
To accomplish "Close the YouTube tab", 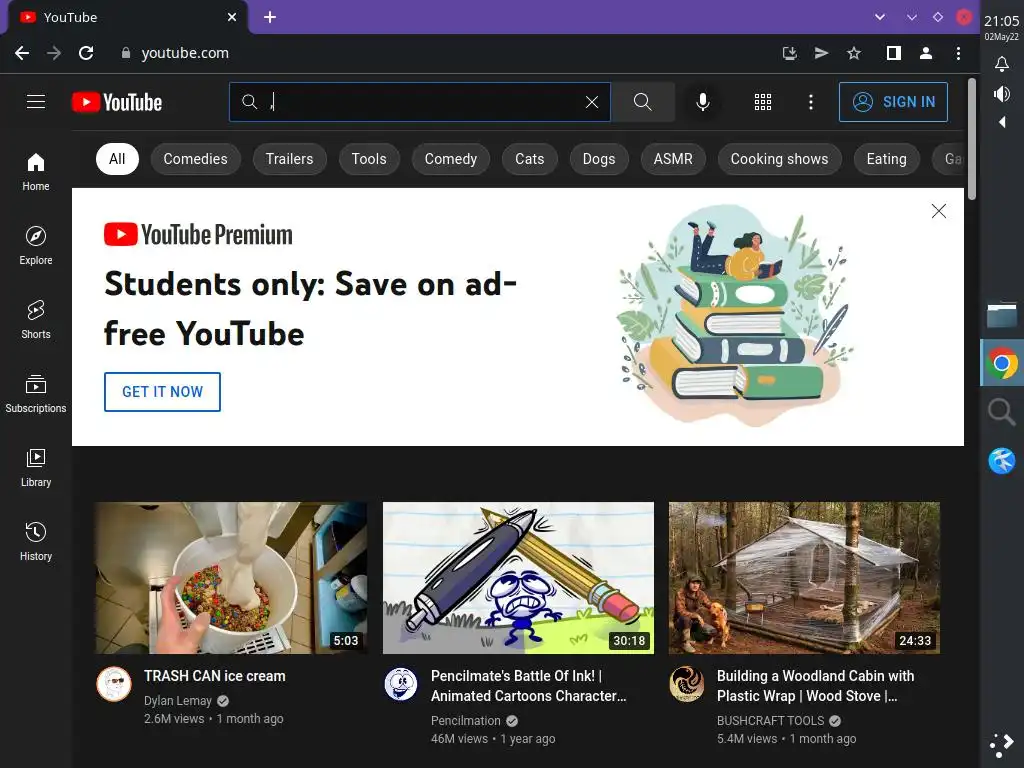I will [x=232, y=17].
